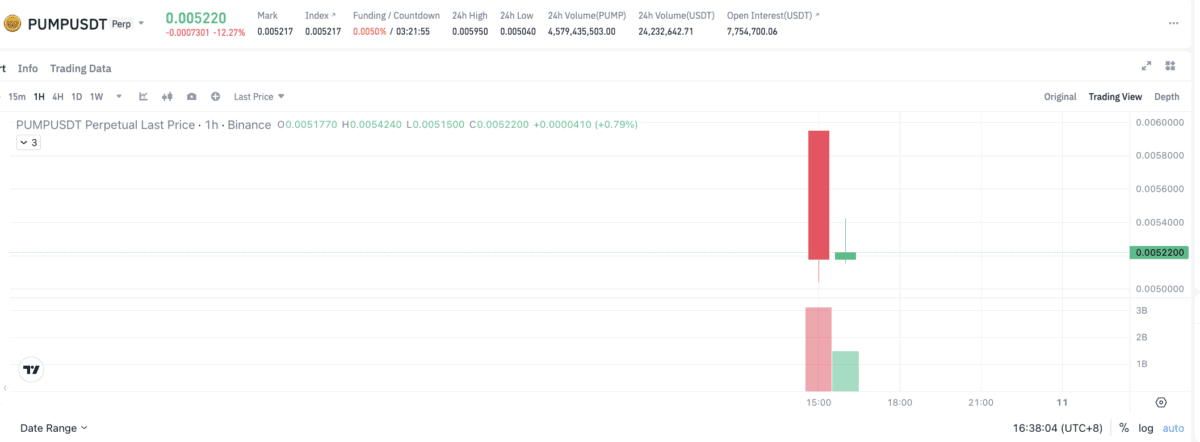Open chart settings target icon at bottom right
Image resolution: width=1200 pixels, height=442 pixels.
[1161, 402]
